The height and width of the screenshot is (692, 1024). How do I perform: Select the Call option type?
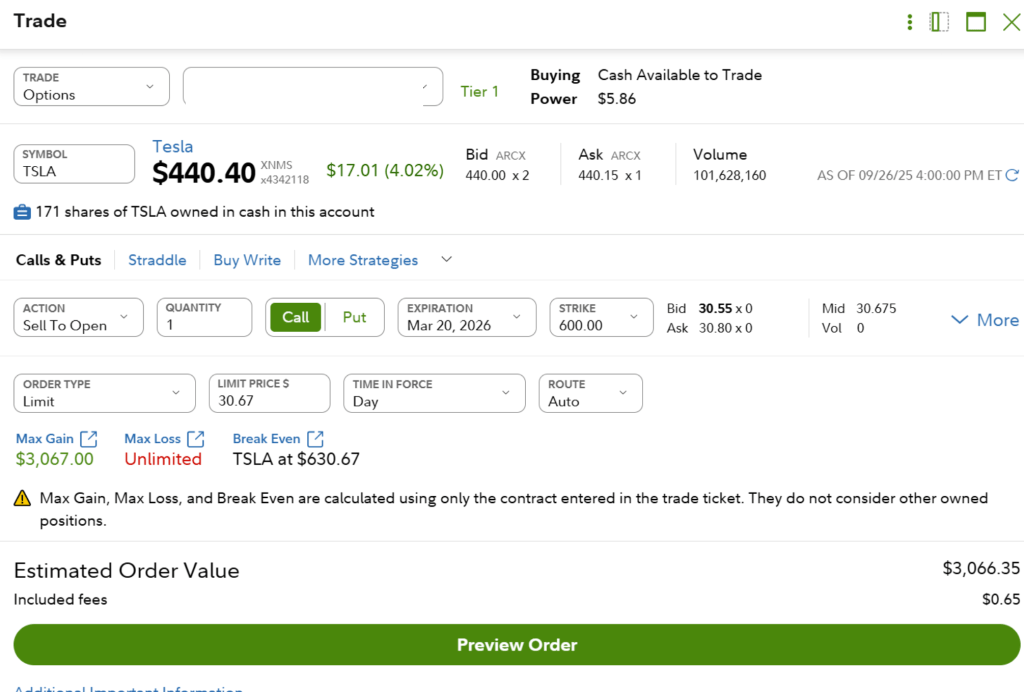coord(295,317)
